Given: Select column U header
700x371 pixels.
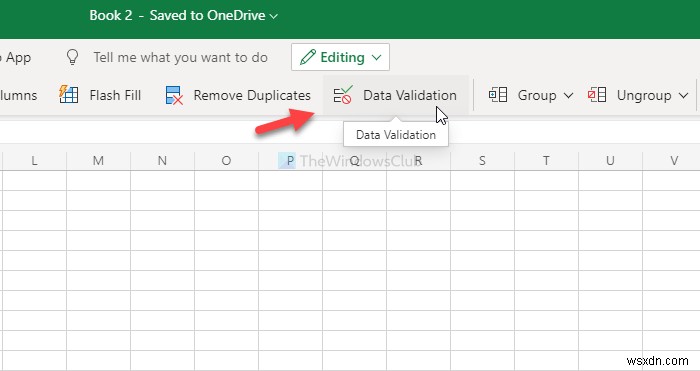Looking at the screenshot, I should 610,161.
